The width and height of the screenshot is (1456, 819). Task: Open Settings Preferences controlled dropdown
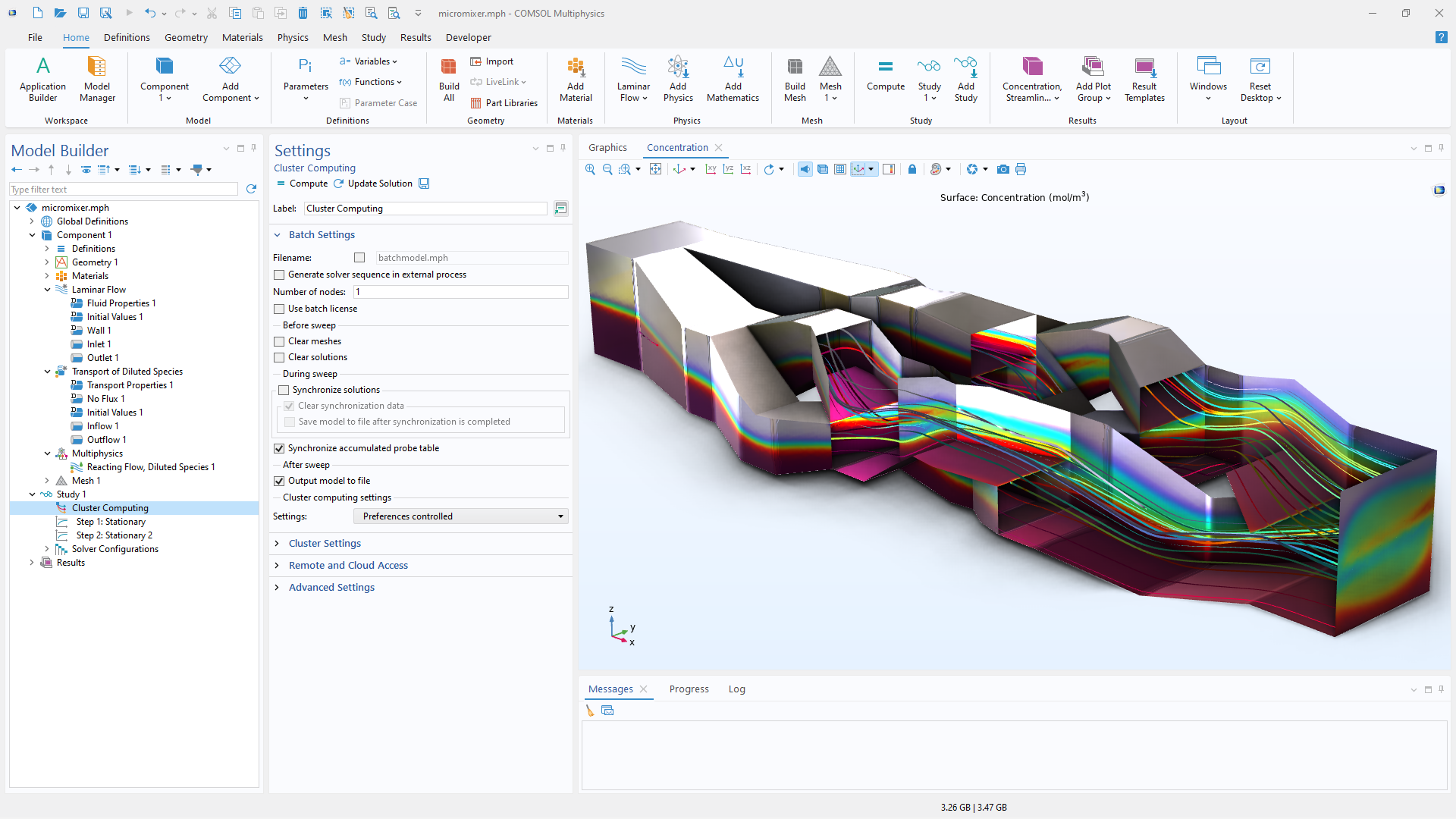click(x=460, y=516)
